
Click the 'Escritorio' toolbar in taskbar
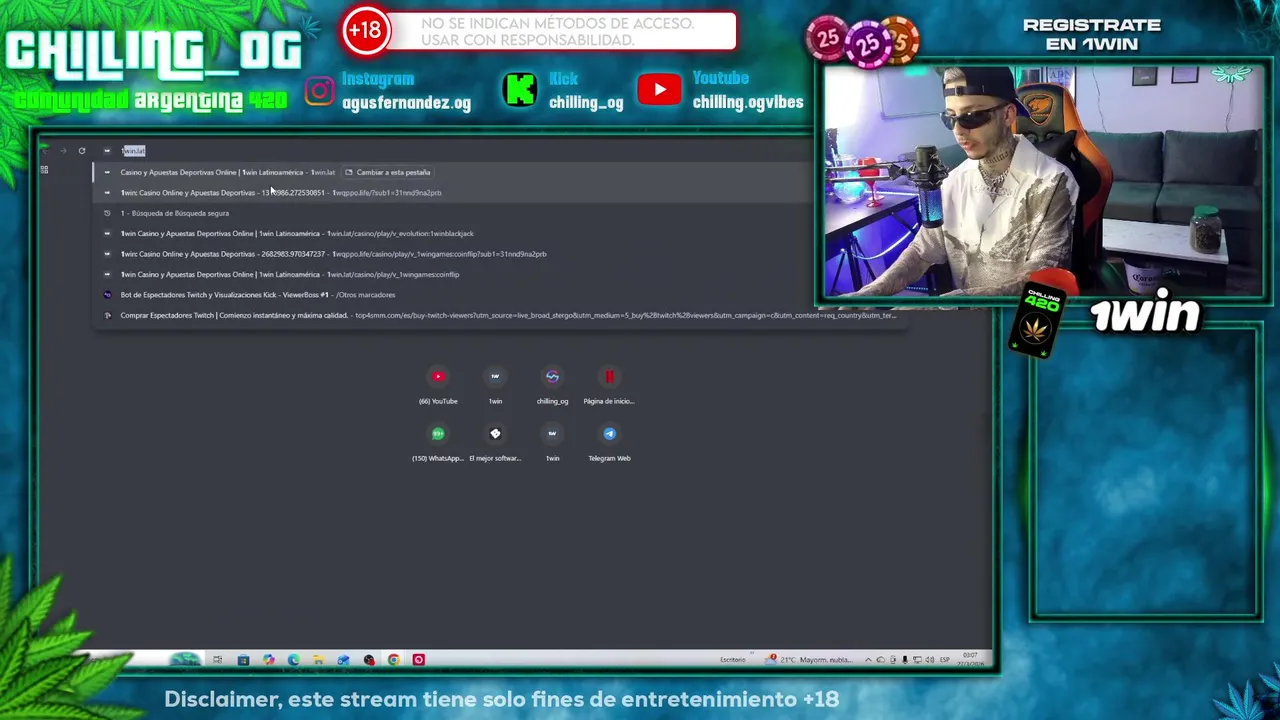(732, 660)
